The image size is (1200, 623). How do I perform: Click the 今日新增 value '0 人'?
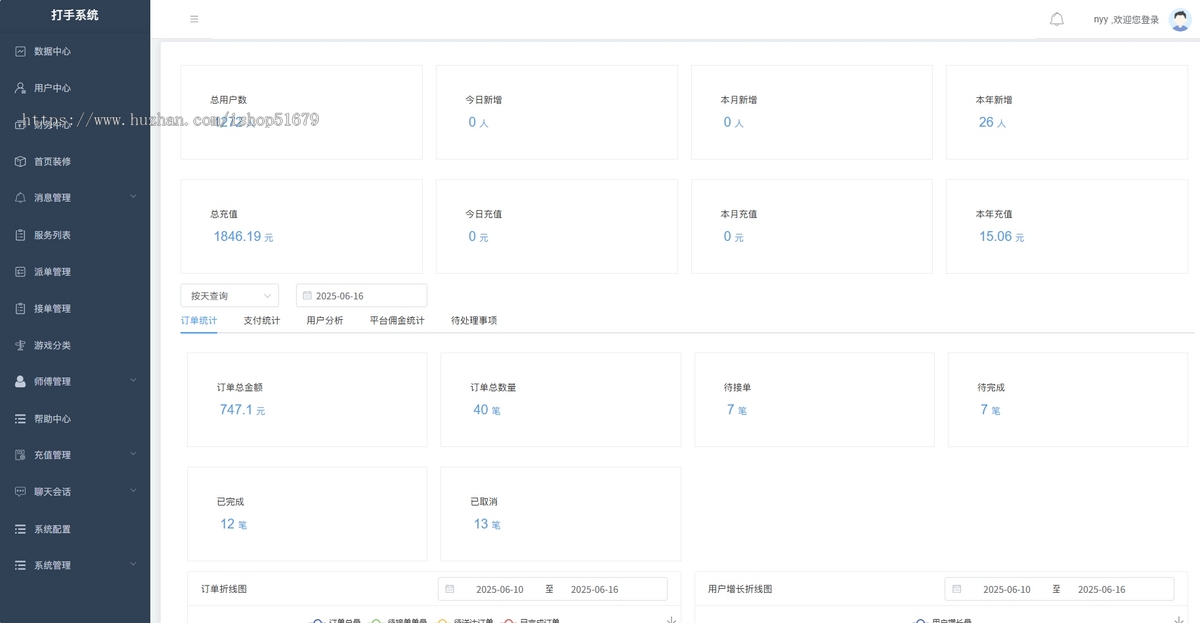click(x=478, y=122)
